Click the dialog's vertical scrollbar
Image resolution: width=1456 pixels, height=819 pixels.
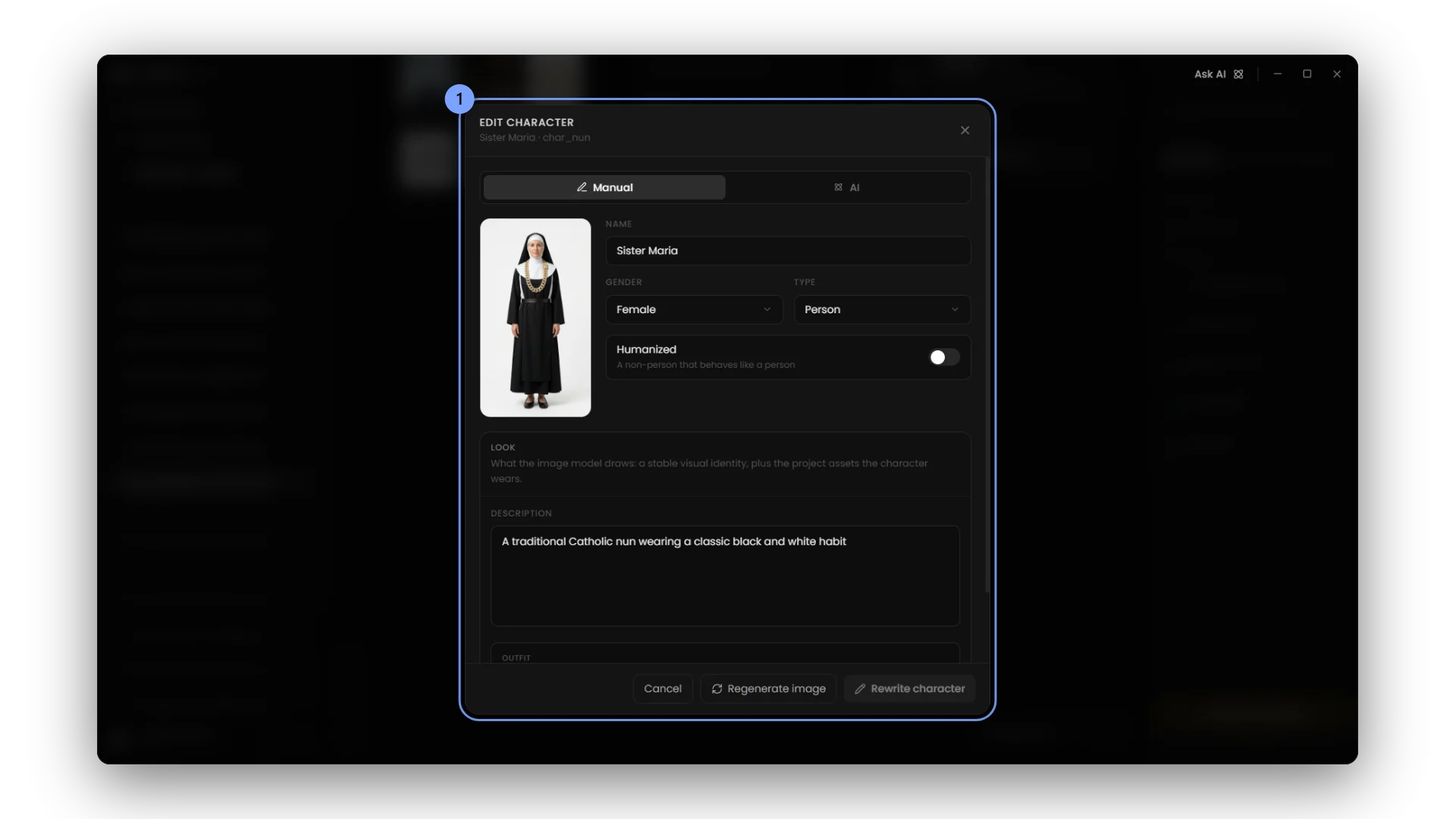tap(987, 375)
